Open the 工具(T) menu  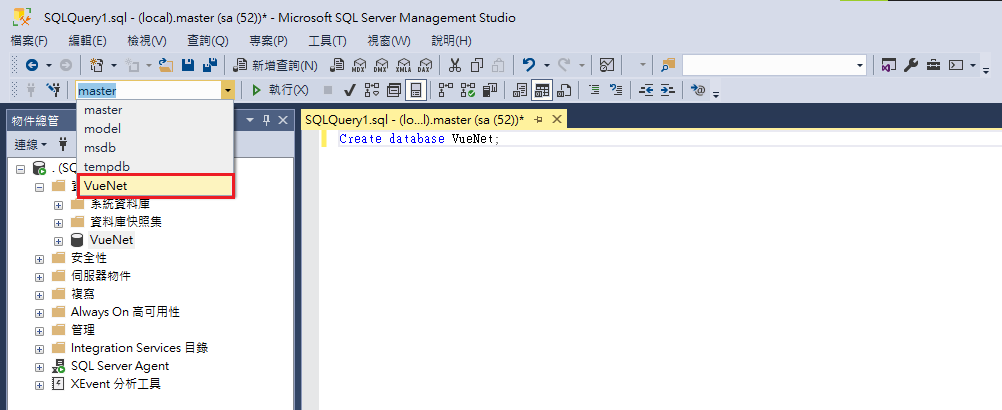[327, 41]
